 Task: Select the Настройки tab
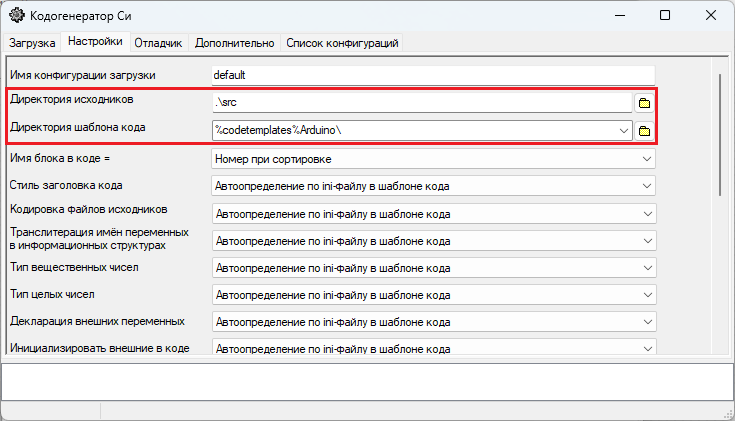click(95, 42)
